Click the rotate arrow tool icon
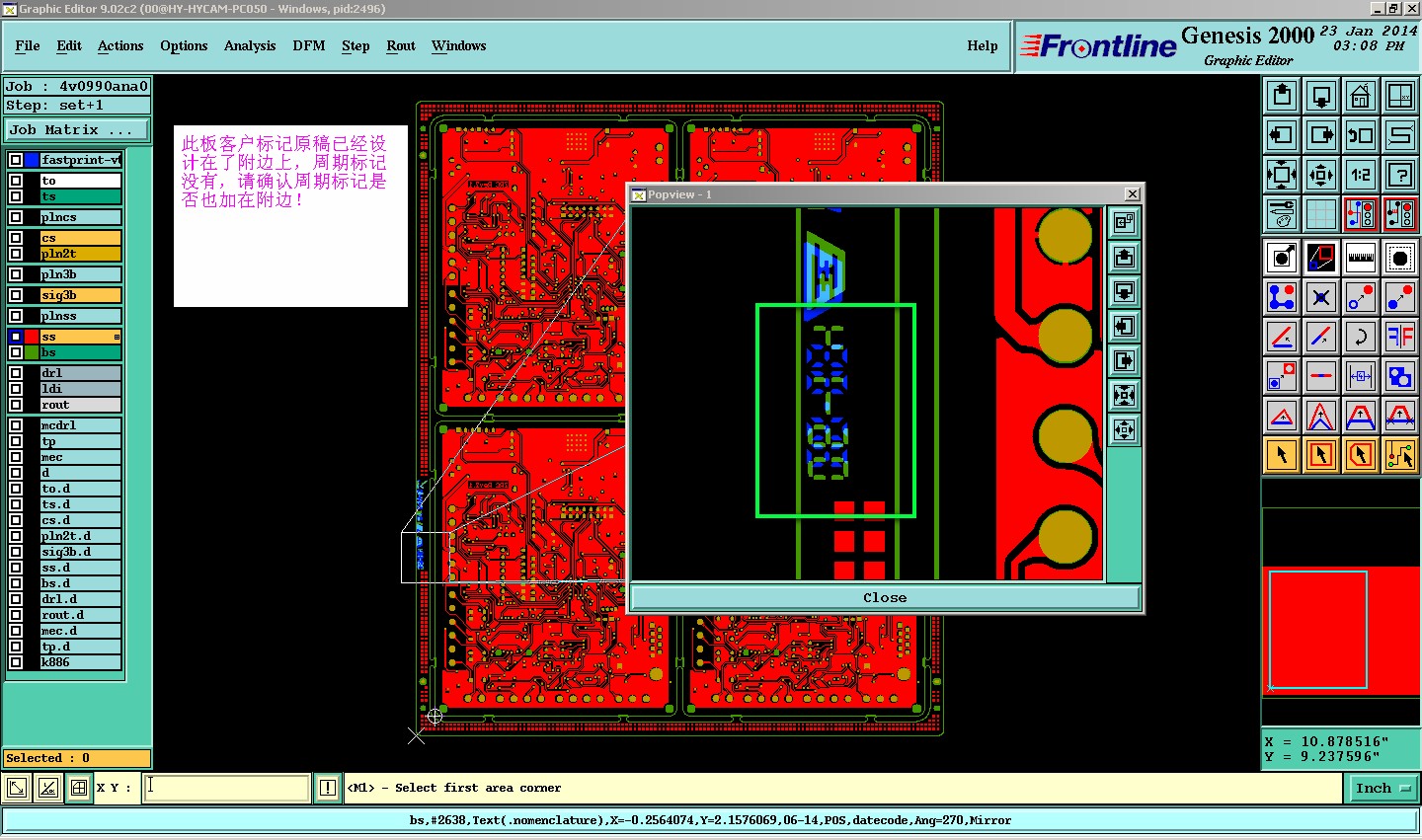 [x=1361, y=337]
